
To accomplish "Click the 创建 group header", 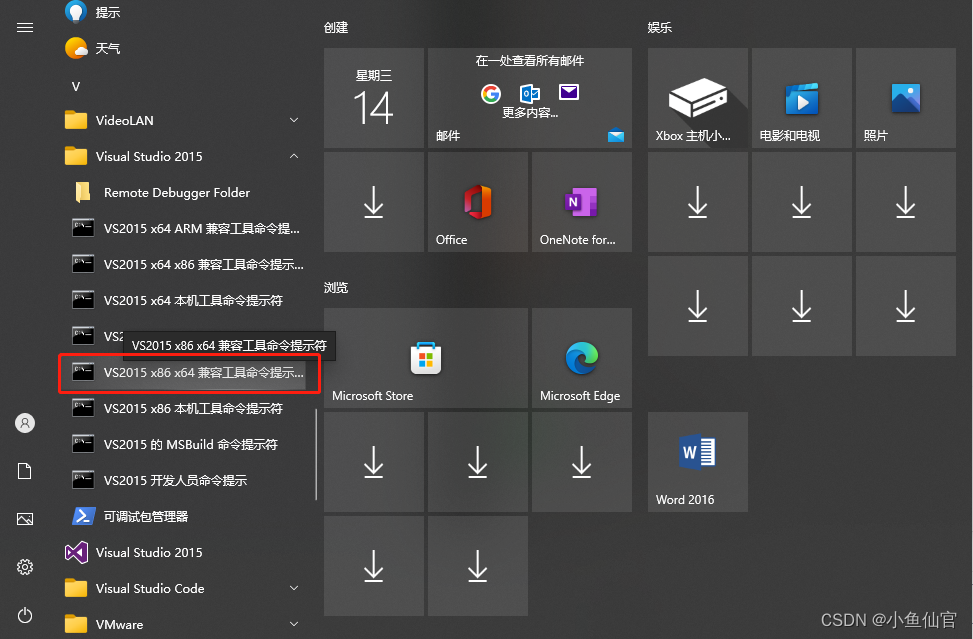I will (336, 27).
